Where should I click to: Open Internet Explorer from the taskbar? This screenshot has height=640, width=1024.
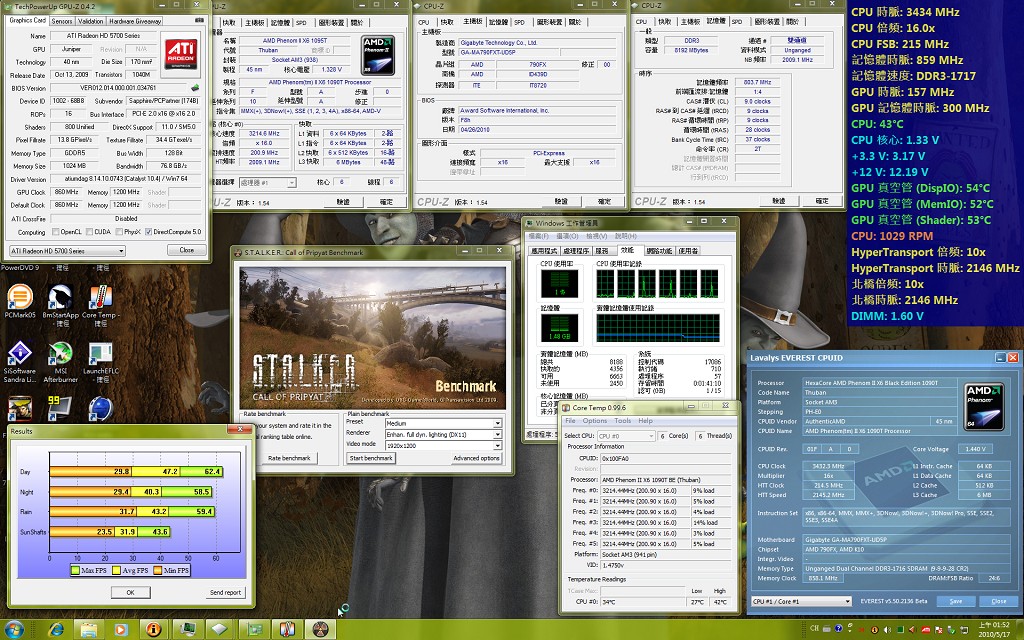click(x=56, y=630)
